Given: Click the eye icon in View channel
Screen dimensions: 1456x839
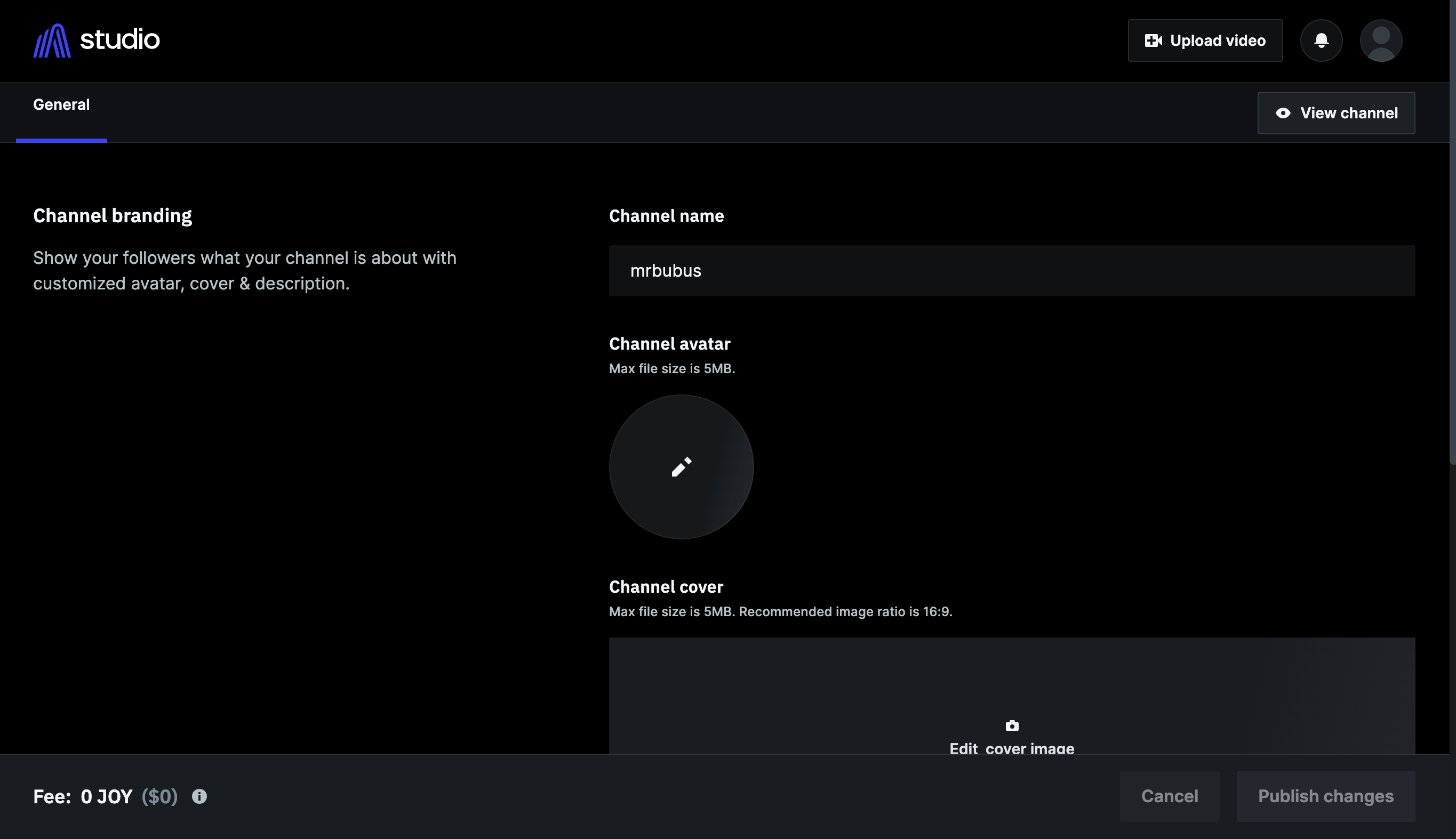Looking at the screenshot, I should coord(1283,112).
